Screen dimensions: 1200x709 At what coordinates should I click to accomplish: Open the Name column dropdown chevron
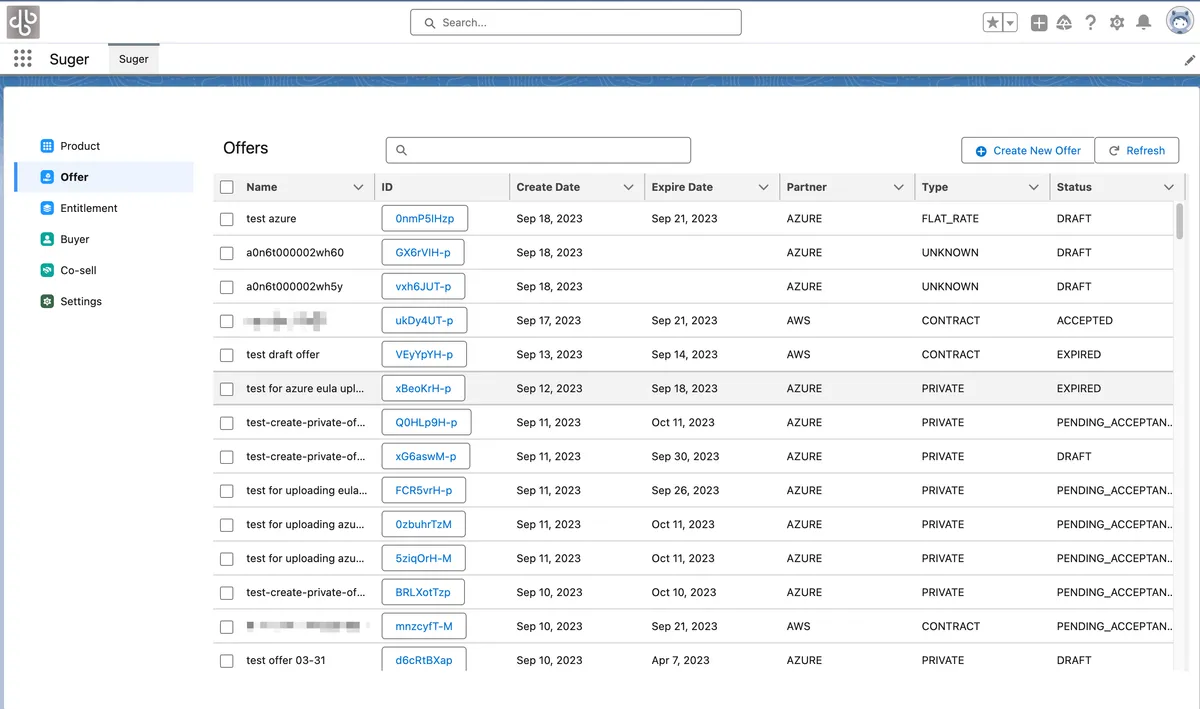coord(358,187)
